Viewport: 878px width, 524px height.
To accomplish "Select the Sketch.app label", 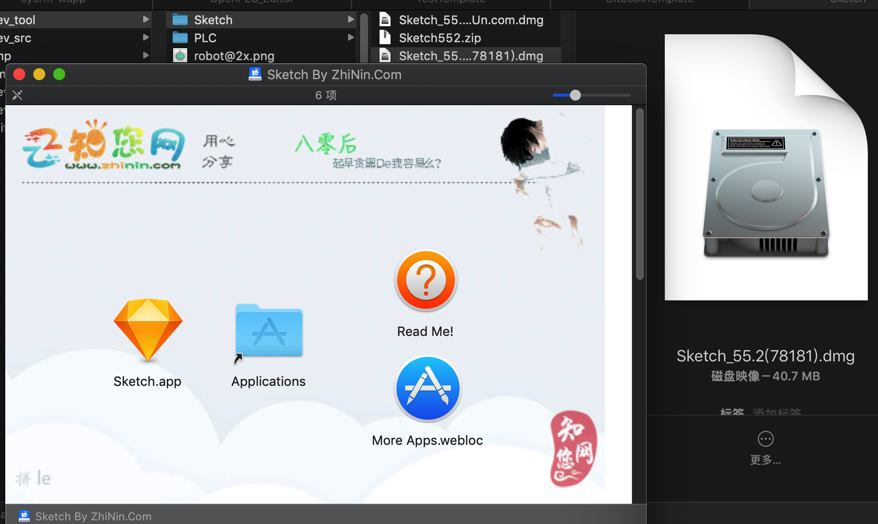I will tap(147, 381).
